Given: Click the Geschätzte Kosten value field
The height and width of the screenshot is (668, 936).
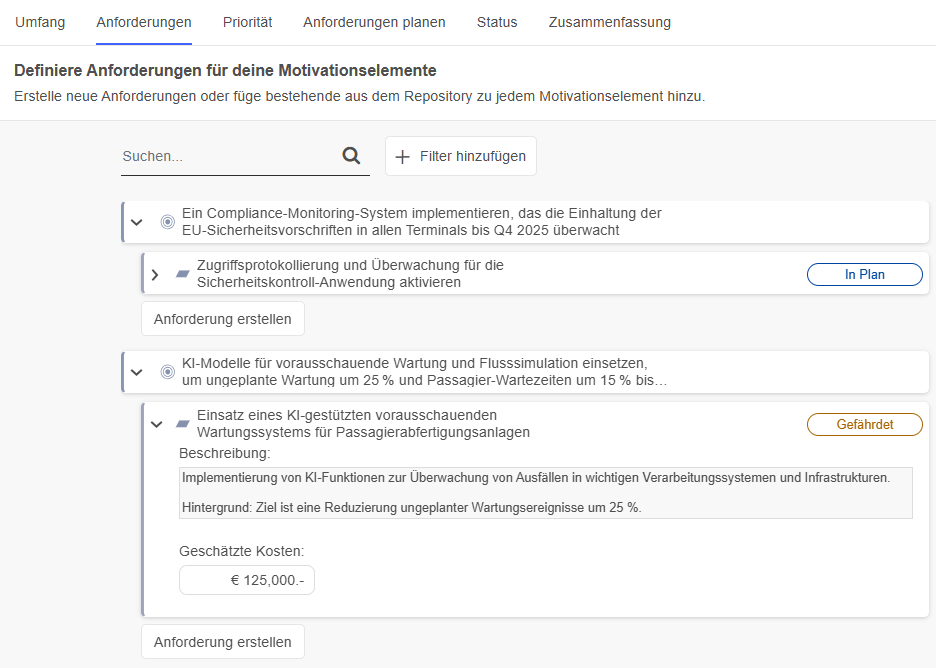Looking at the screenshot, I should coord(246,579).
